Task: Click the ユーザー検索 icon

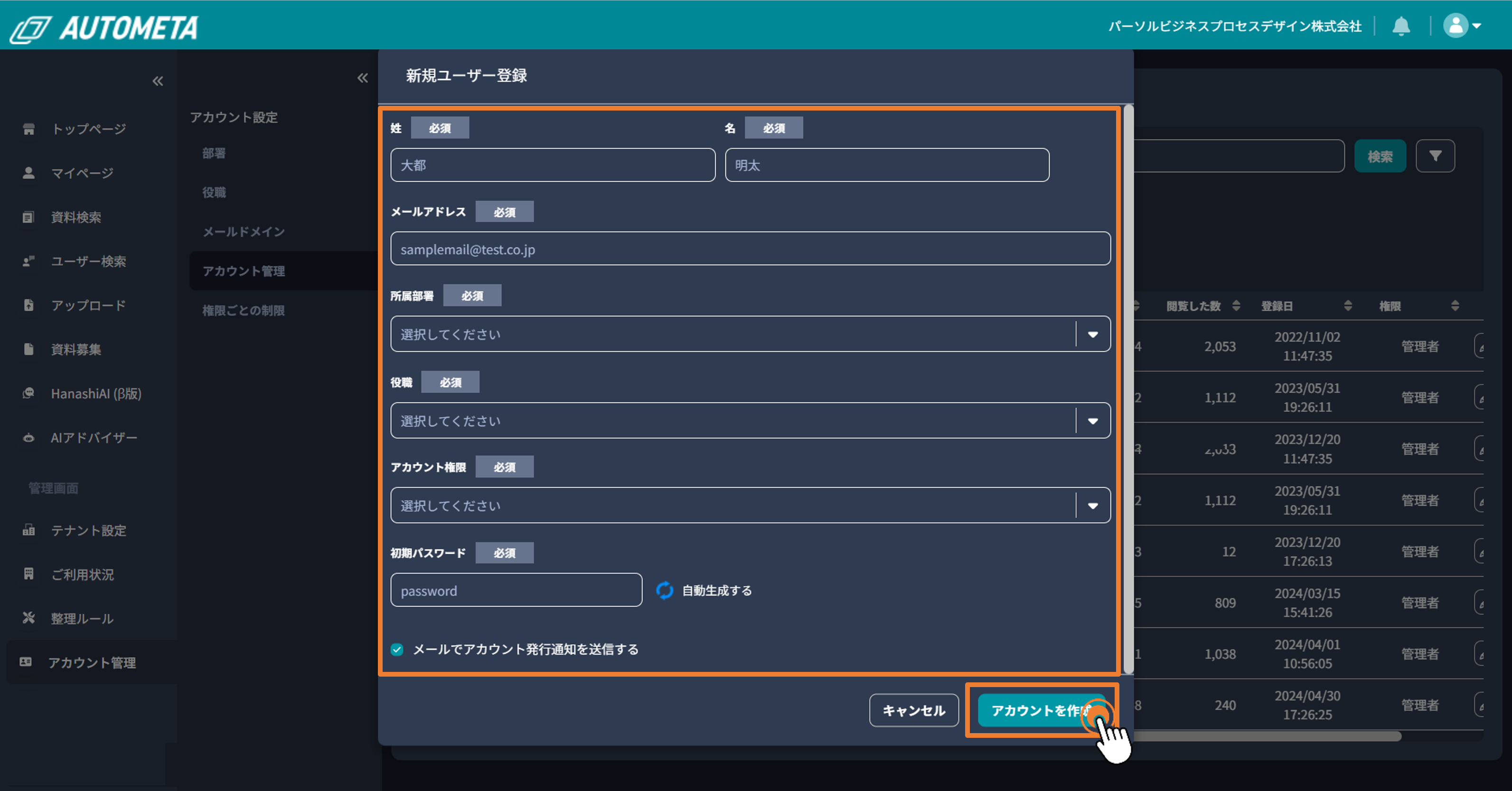Action: pos(28,261)
